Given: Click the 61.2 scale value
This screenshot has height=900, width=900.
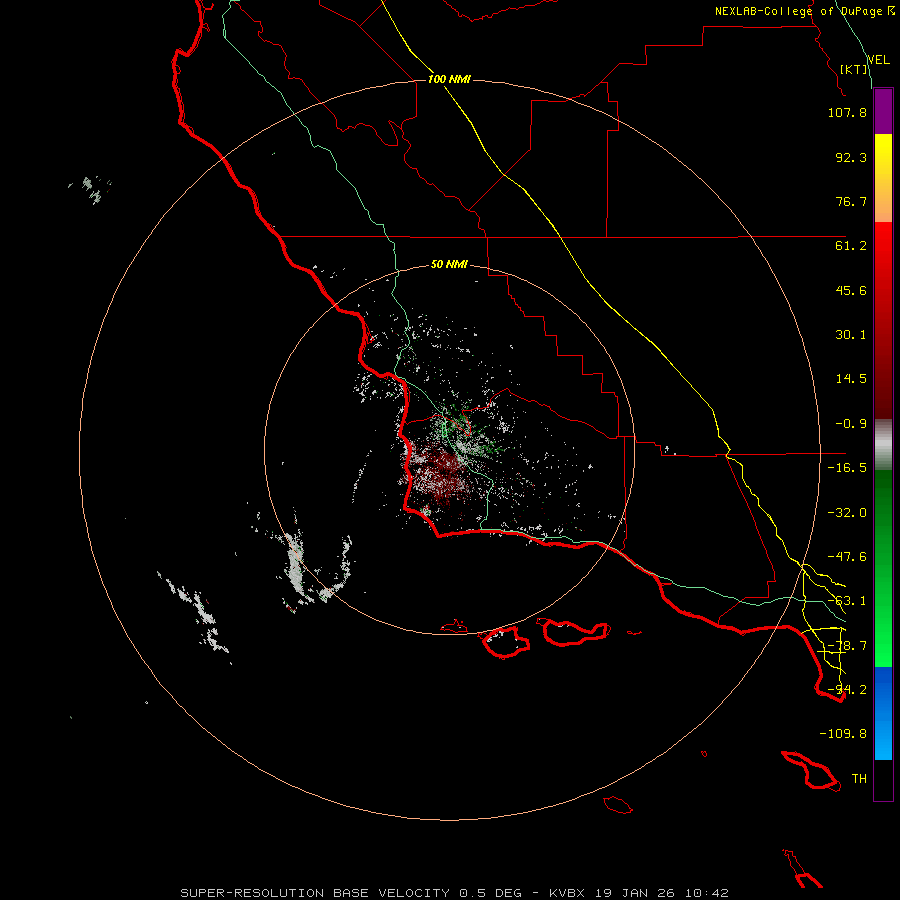Looking at the screenshot, I should click(851, 246).
